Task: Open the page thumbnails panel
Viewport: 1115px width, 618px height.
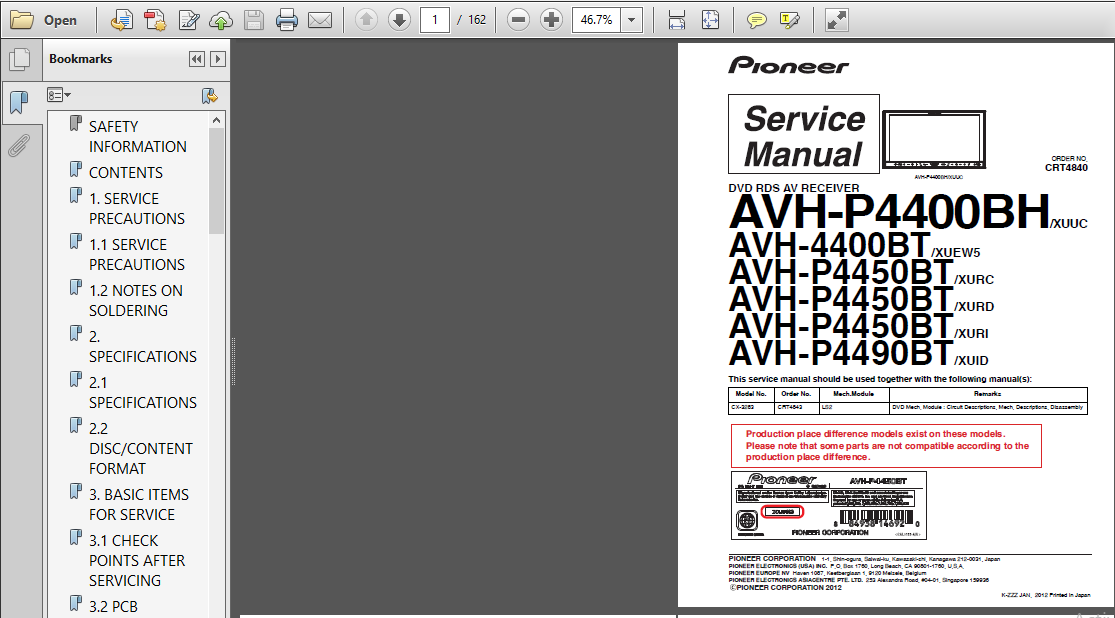Action: pos(20,59)
